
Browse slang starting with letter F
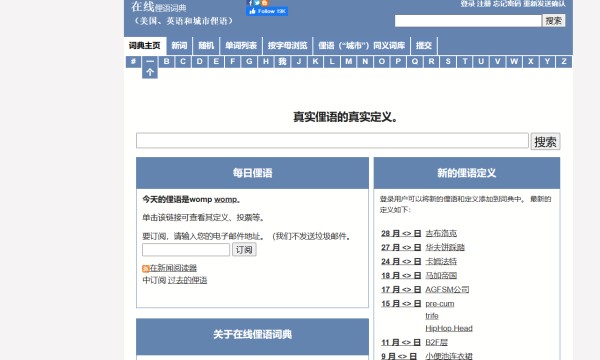233,62
